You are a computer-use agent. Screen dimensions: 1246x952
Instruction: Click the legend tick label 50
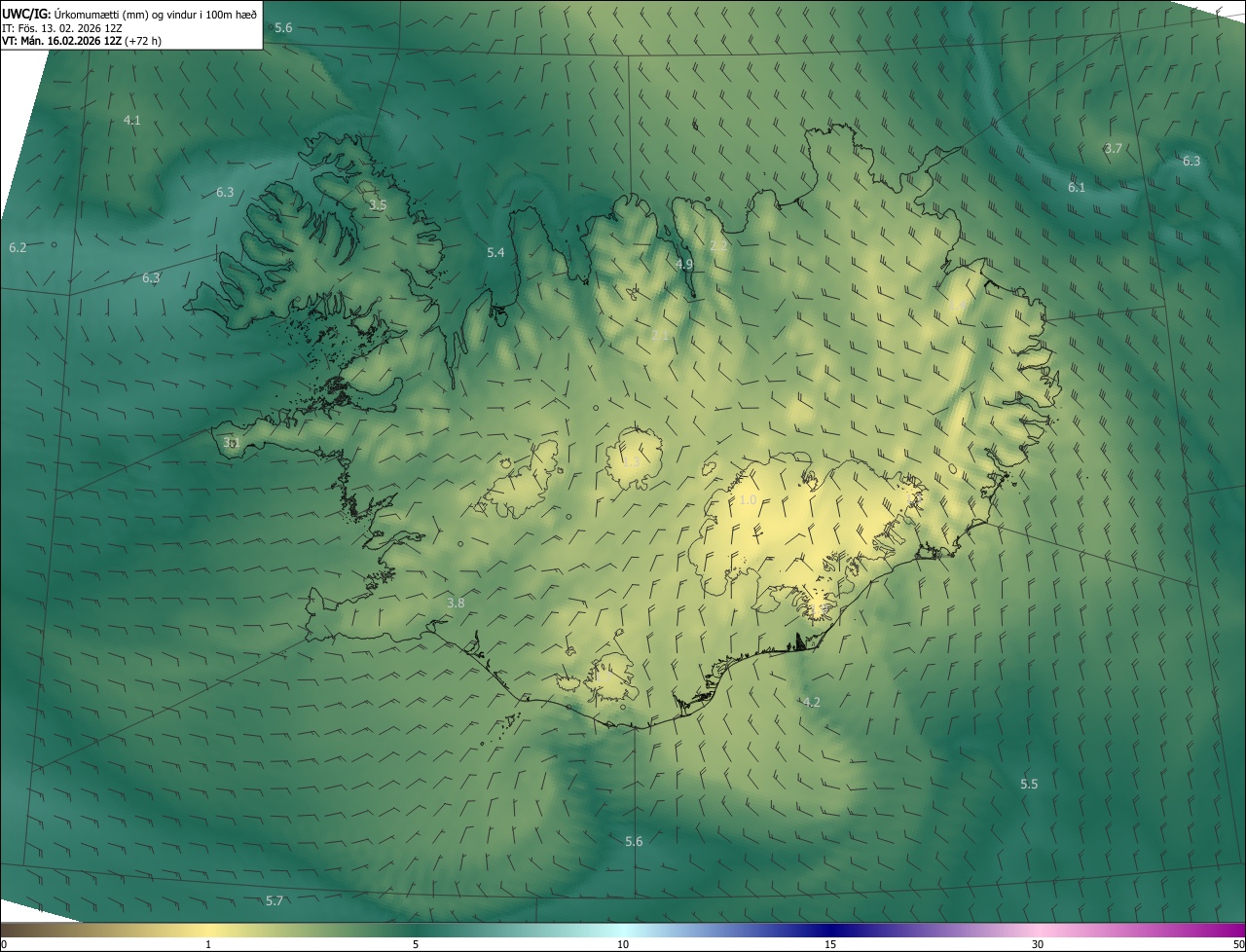[x=1238, y=944]
